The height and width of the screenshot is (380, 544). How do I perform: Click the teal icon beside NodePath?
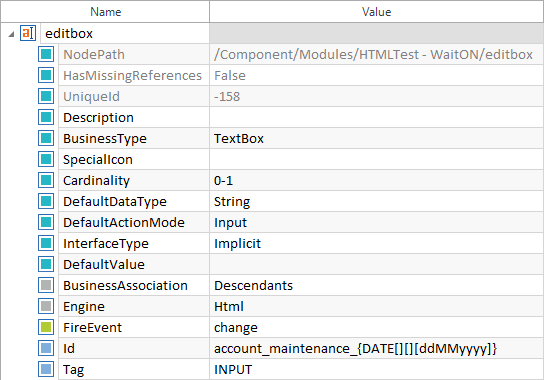46,54
